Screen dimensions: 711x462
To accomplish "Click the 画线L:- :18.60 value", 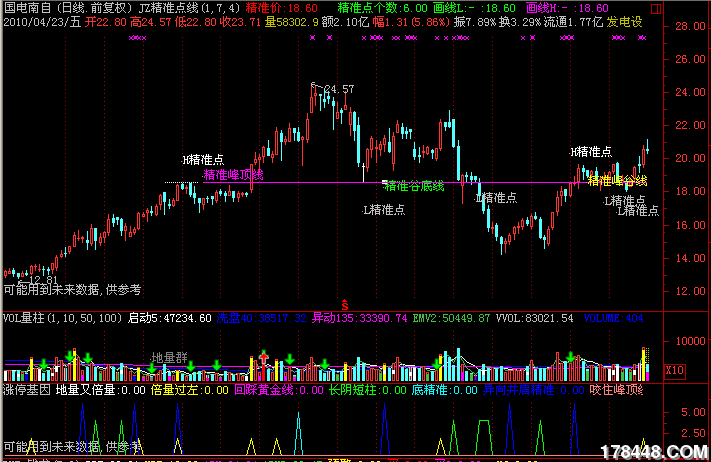I will (x=474, y=8).
